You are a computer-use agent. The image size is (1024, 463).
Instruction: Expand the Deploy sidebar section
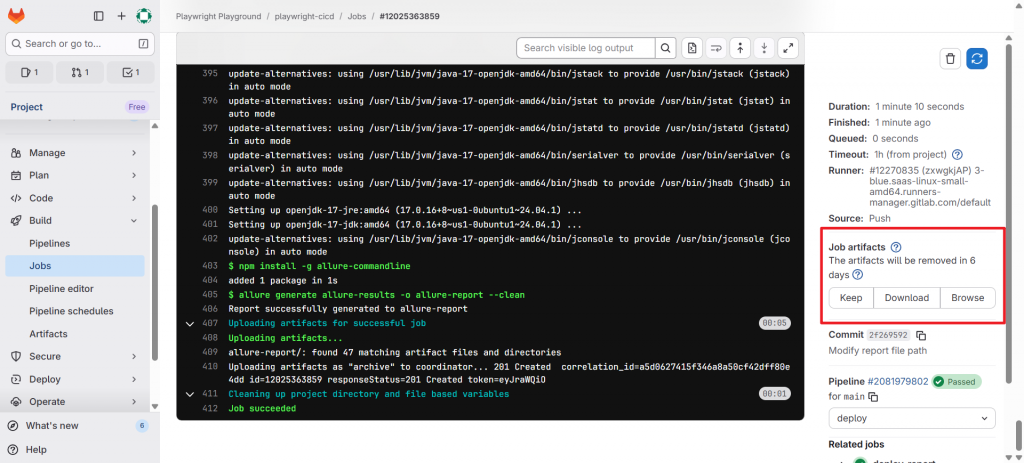click(x=74, y=379)
